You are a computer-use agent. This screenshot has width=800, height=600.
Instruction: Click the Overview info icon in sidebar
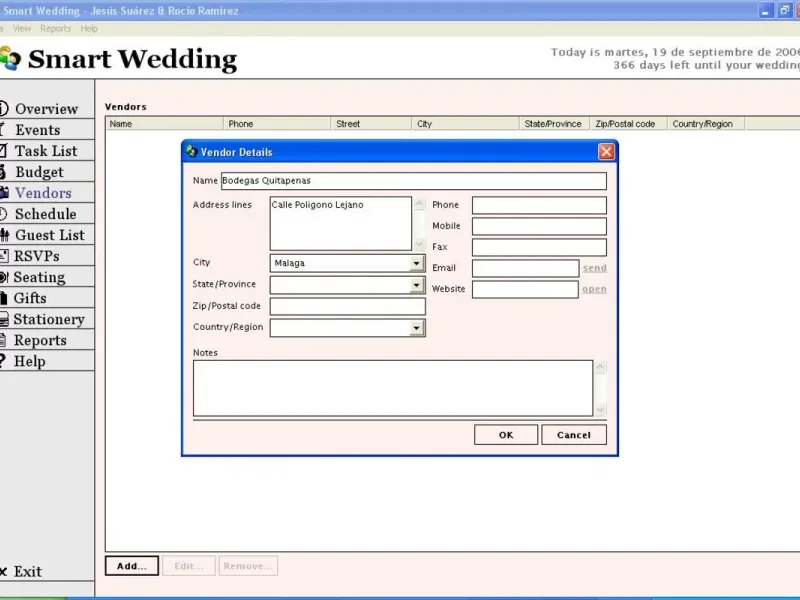[4, 108]
